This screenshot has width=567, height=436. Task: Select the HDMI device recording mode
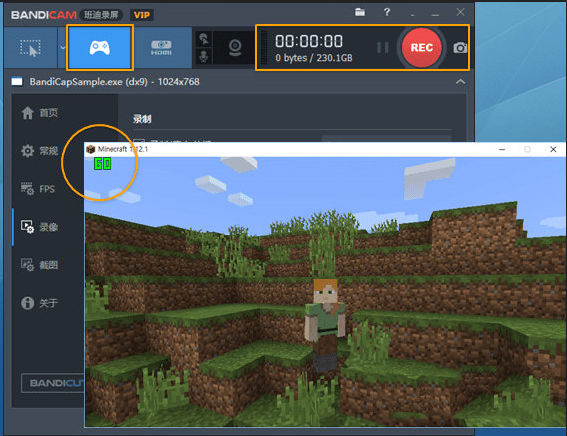(x=161, y=47)
